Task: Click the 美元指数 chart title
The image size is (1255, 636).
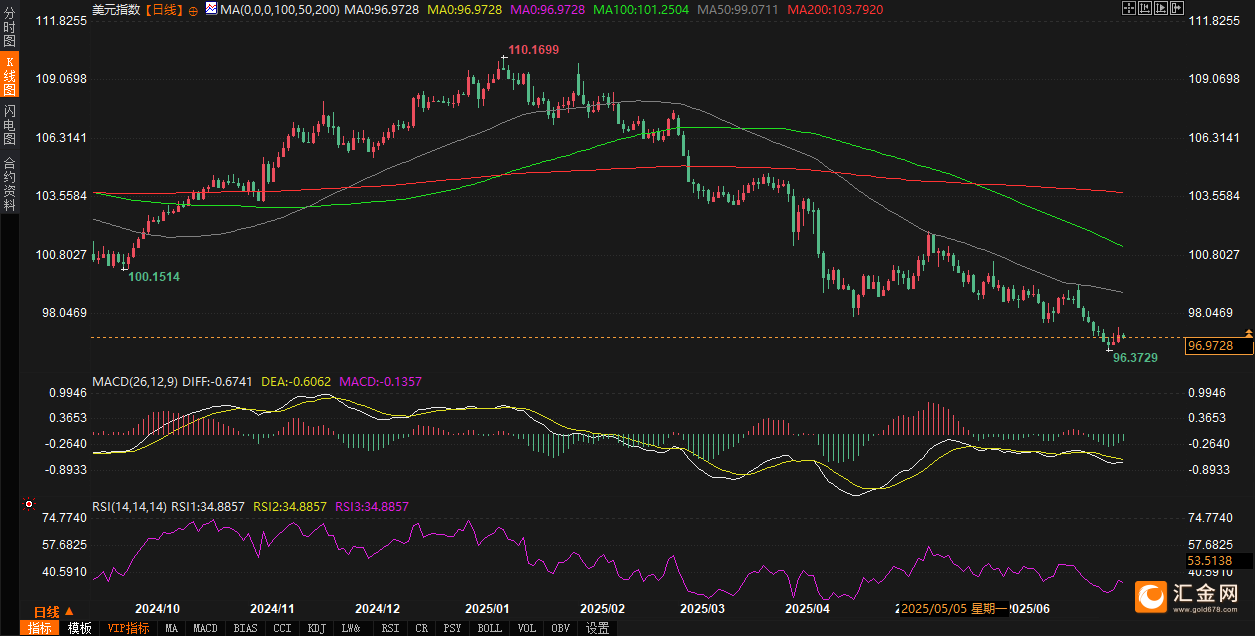Action: point(116,10)
